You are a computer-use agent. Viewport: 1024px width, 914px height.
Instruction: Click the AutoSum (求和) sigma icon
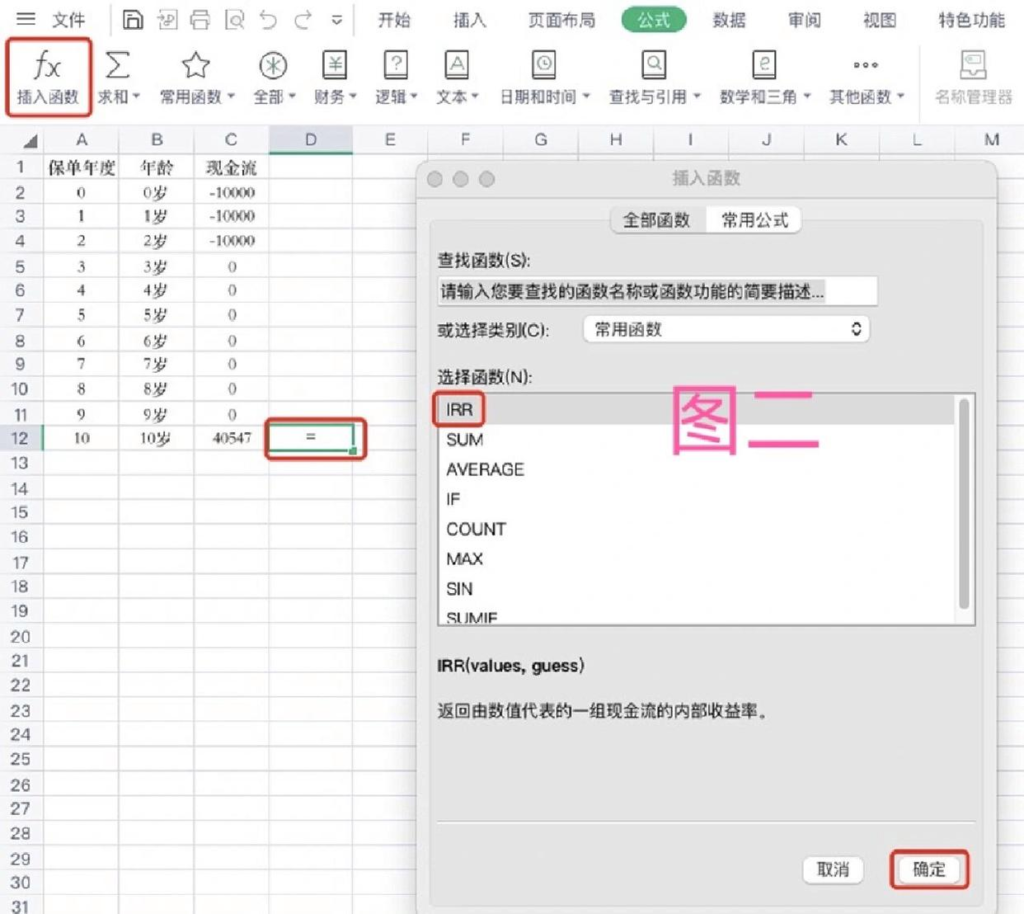click(118, 65)
